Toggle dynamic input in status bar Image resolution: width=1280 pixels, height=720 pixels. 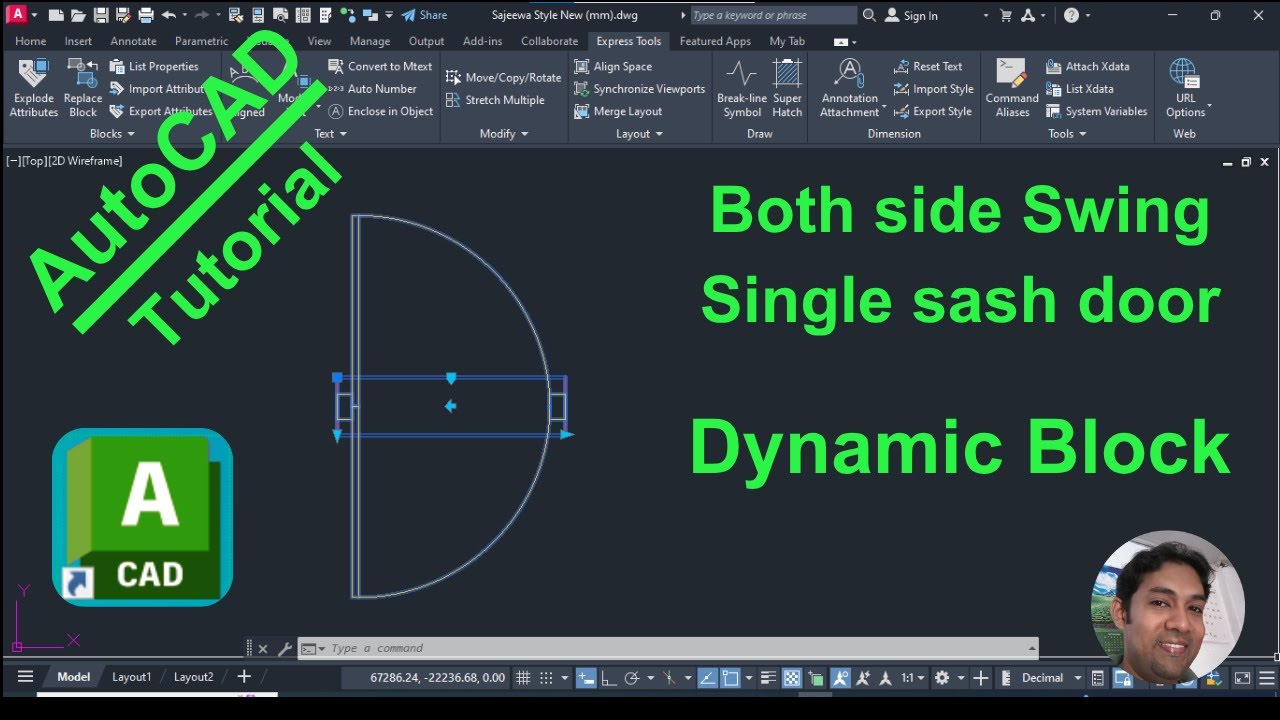[x=586, y=678]
